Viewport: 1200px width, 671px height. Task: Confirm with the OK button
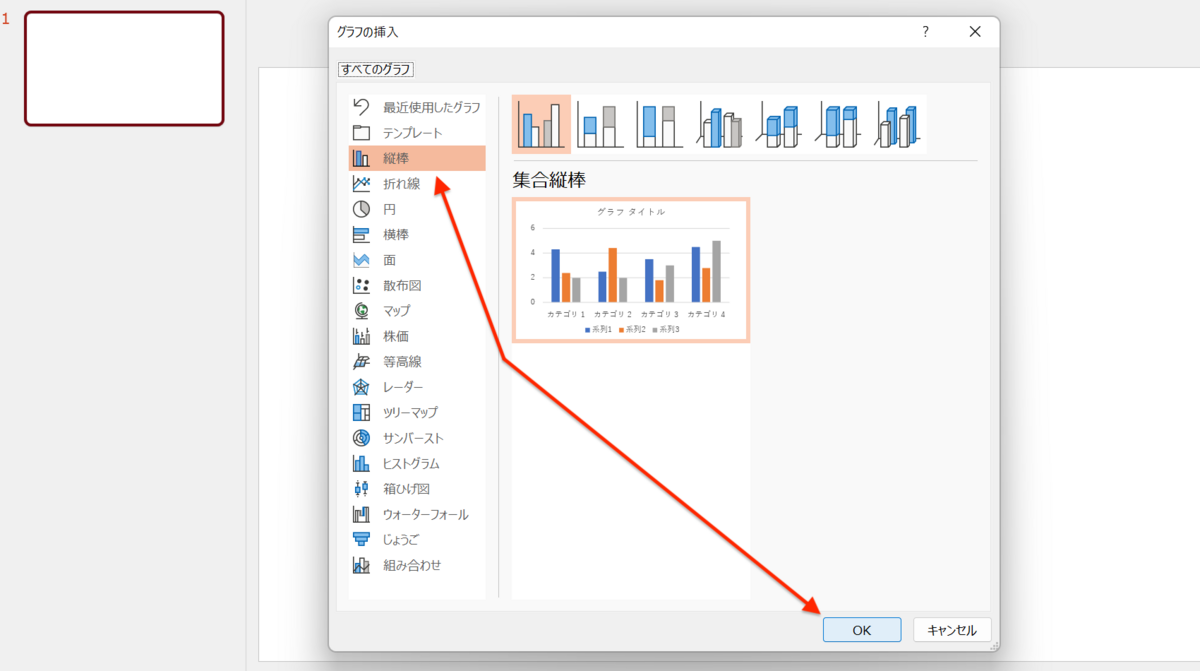[862, 630]
